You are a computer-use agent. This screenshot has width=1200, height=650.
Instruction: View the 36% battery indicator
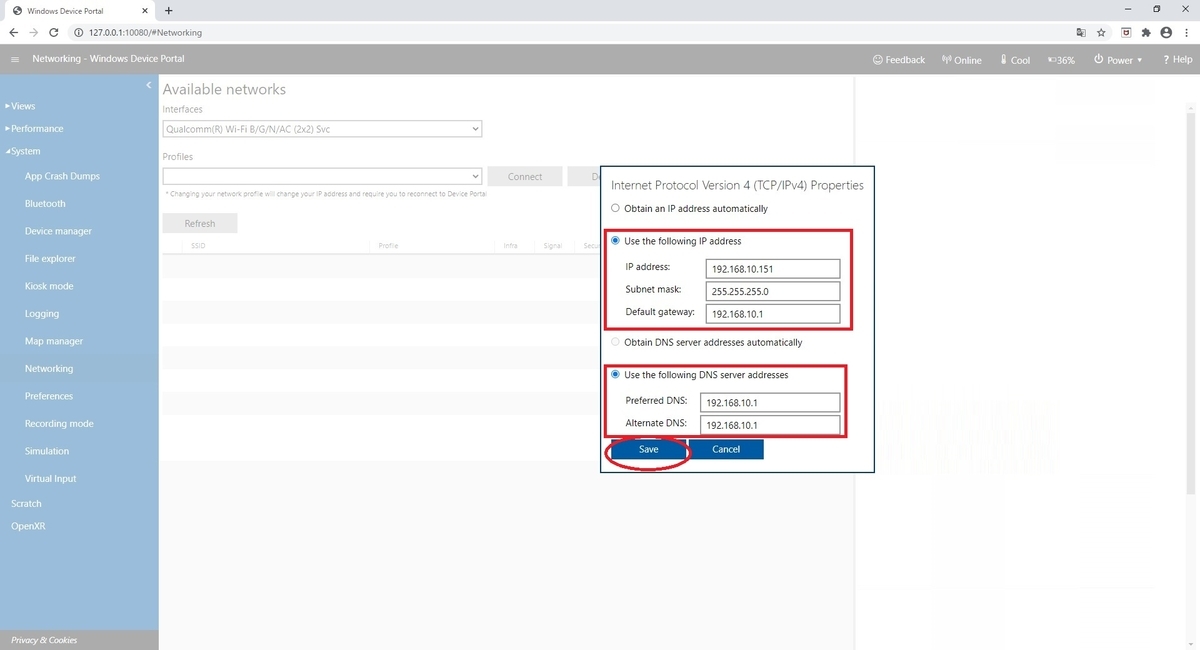pyautogui.click(x=1061, y=60)
